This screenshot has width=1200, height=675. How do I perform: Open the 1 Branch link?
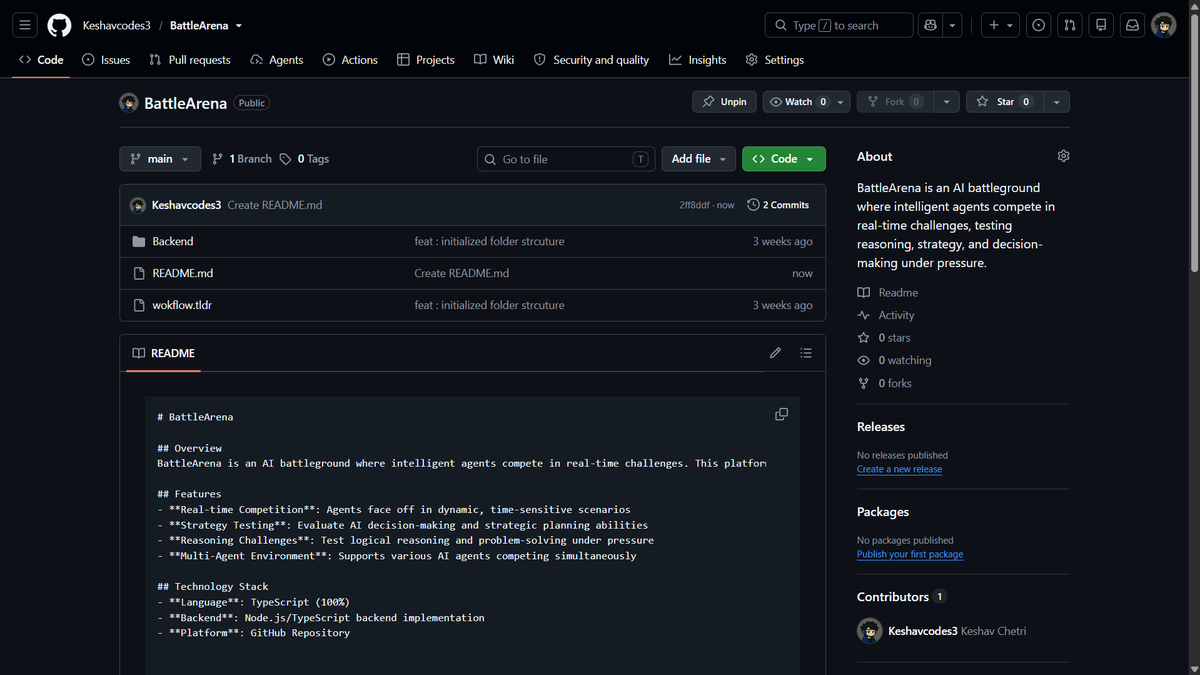[x=241, y=159]
